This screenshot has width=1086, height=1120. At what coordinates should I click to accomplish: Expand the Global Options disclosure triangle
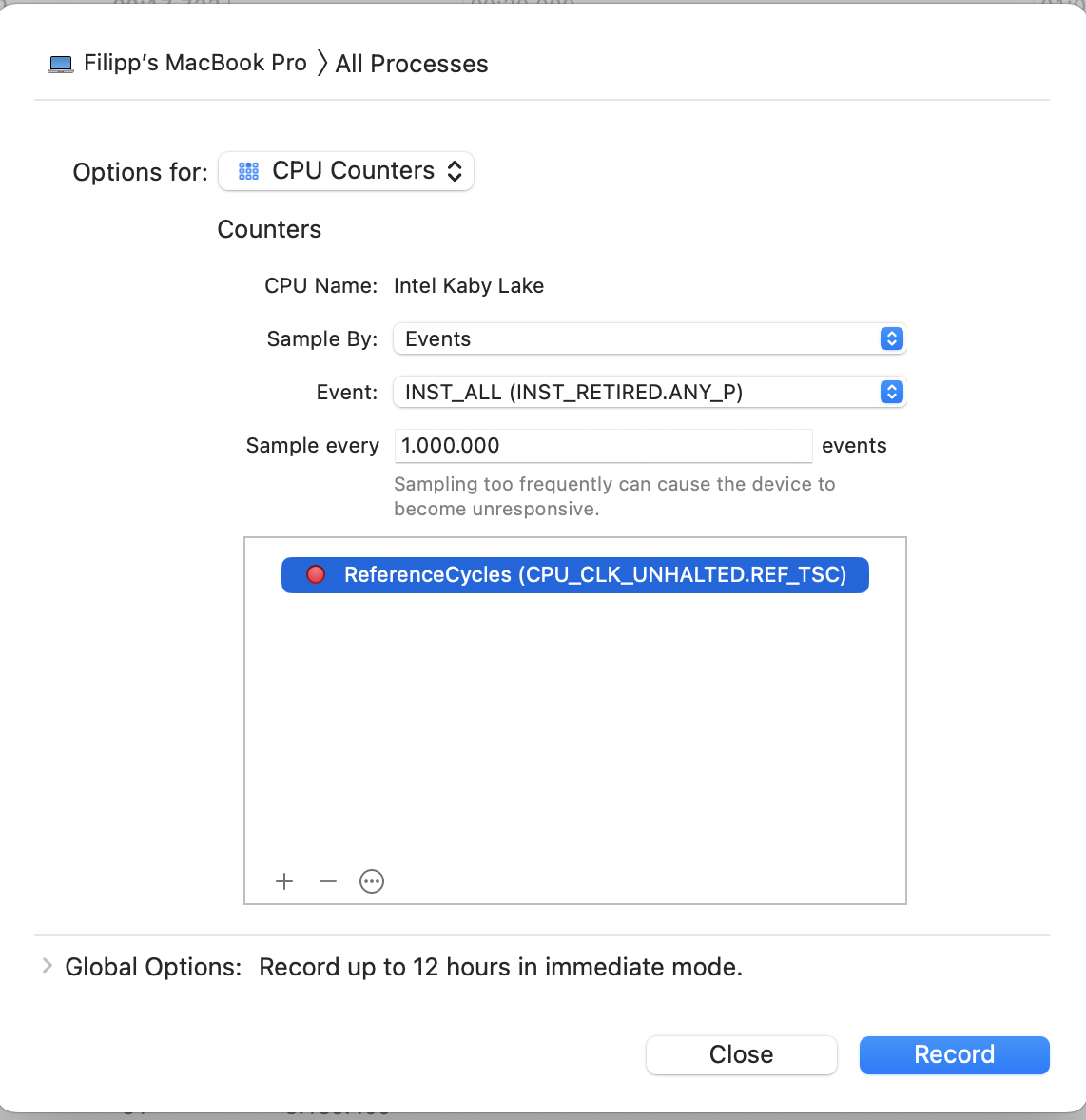click(x=47, y=966)
